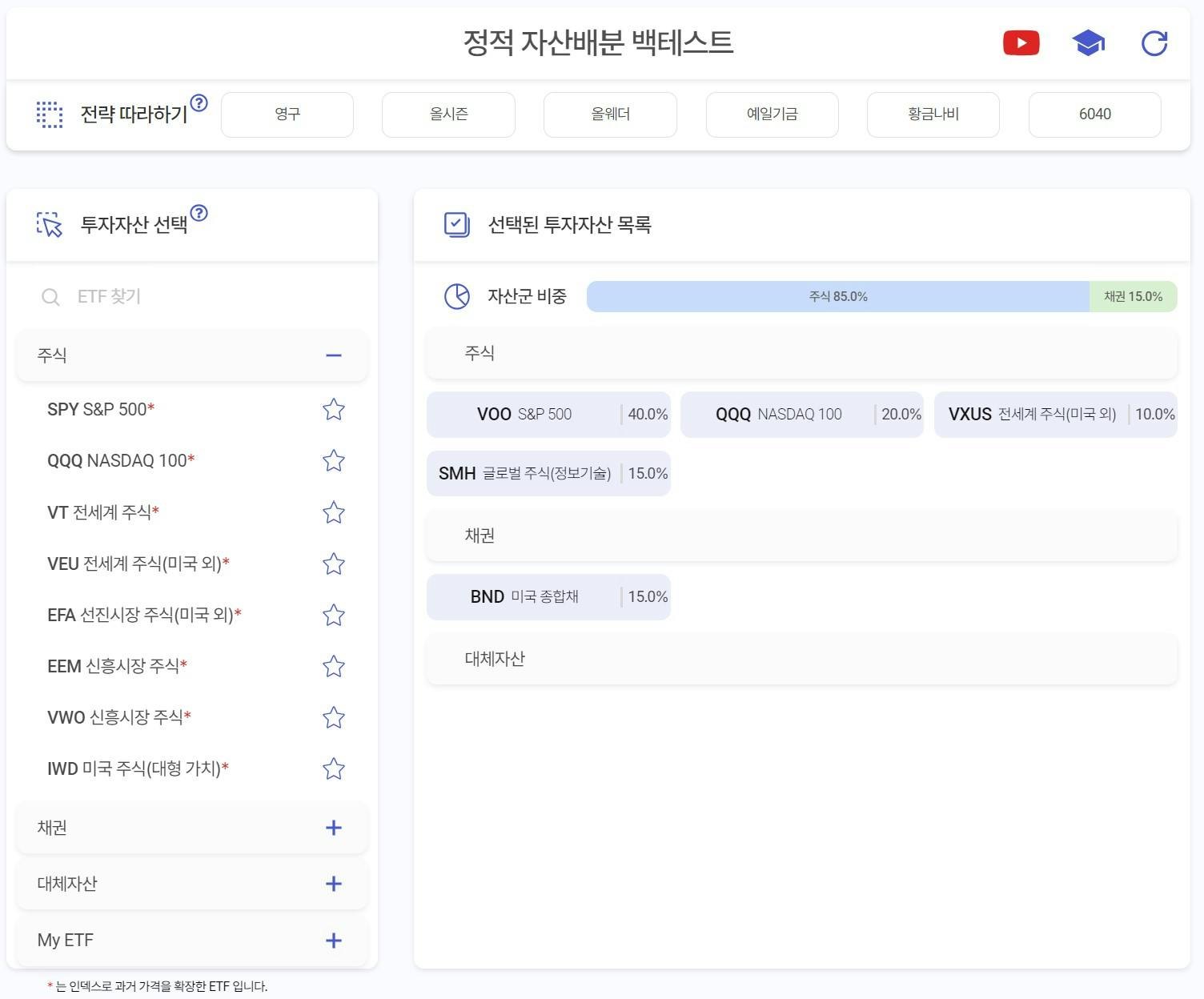This screenshot has width=1204, height=999.
Task: Favorite QQQ NASDAQ 100 with star
Action: [334, 461]
